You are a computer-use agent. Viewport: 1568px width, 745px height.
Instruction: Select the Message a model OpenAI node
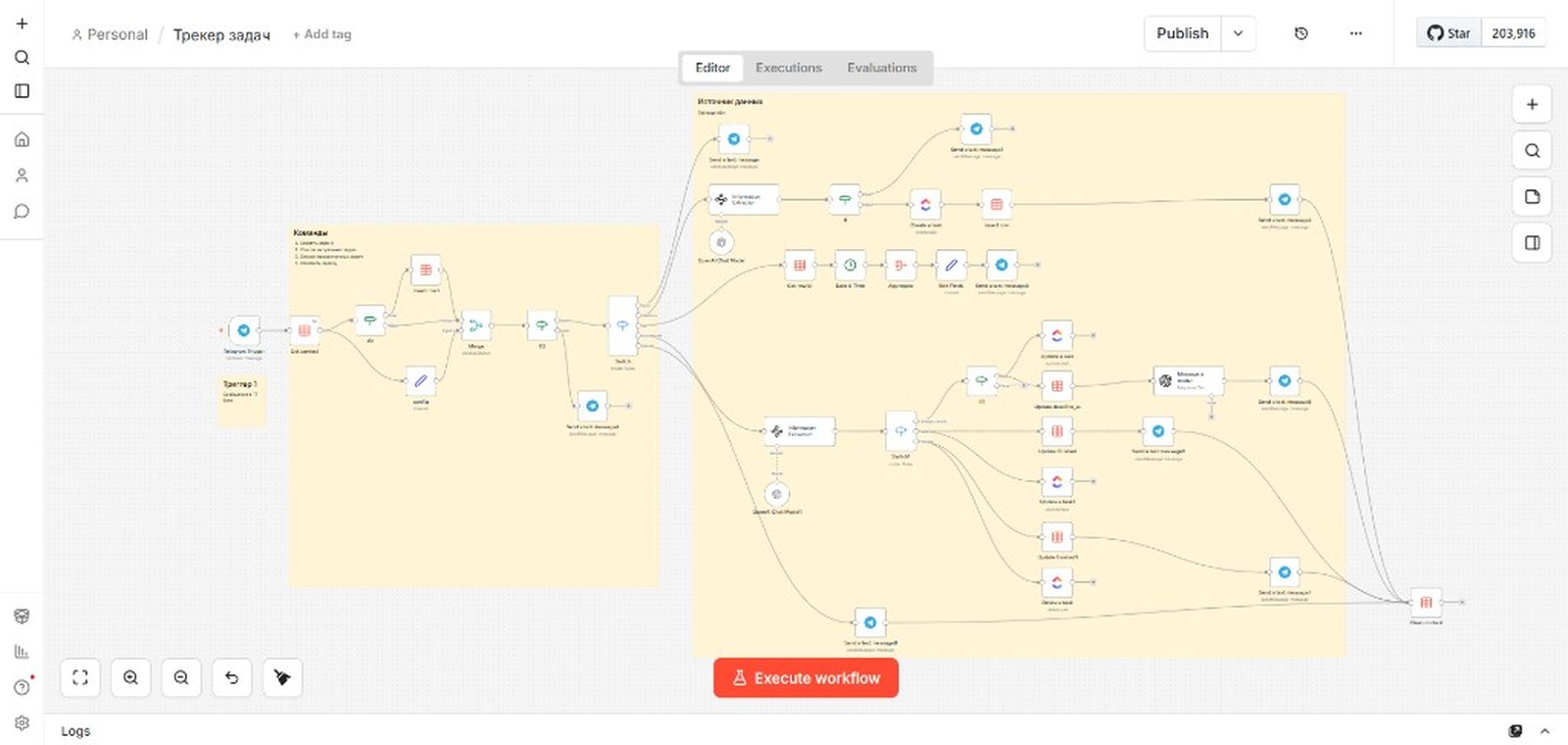click(x=1189, y=380)
